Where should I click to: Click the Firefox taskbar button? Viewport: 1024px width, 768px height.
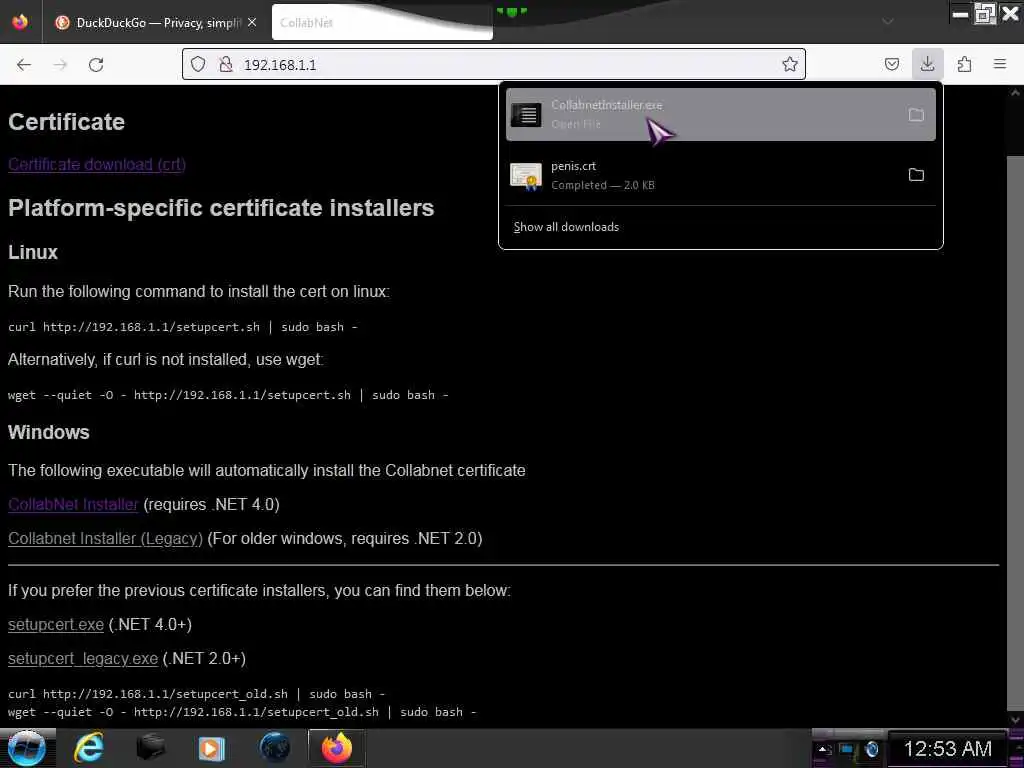[x=336, y=748]
